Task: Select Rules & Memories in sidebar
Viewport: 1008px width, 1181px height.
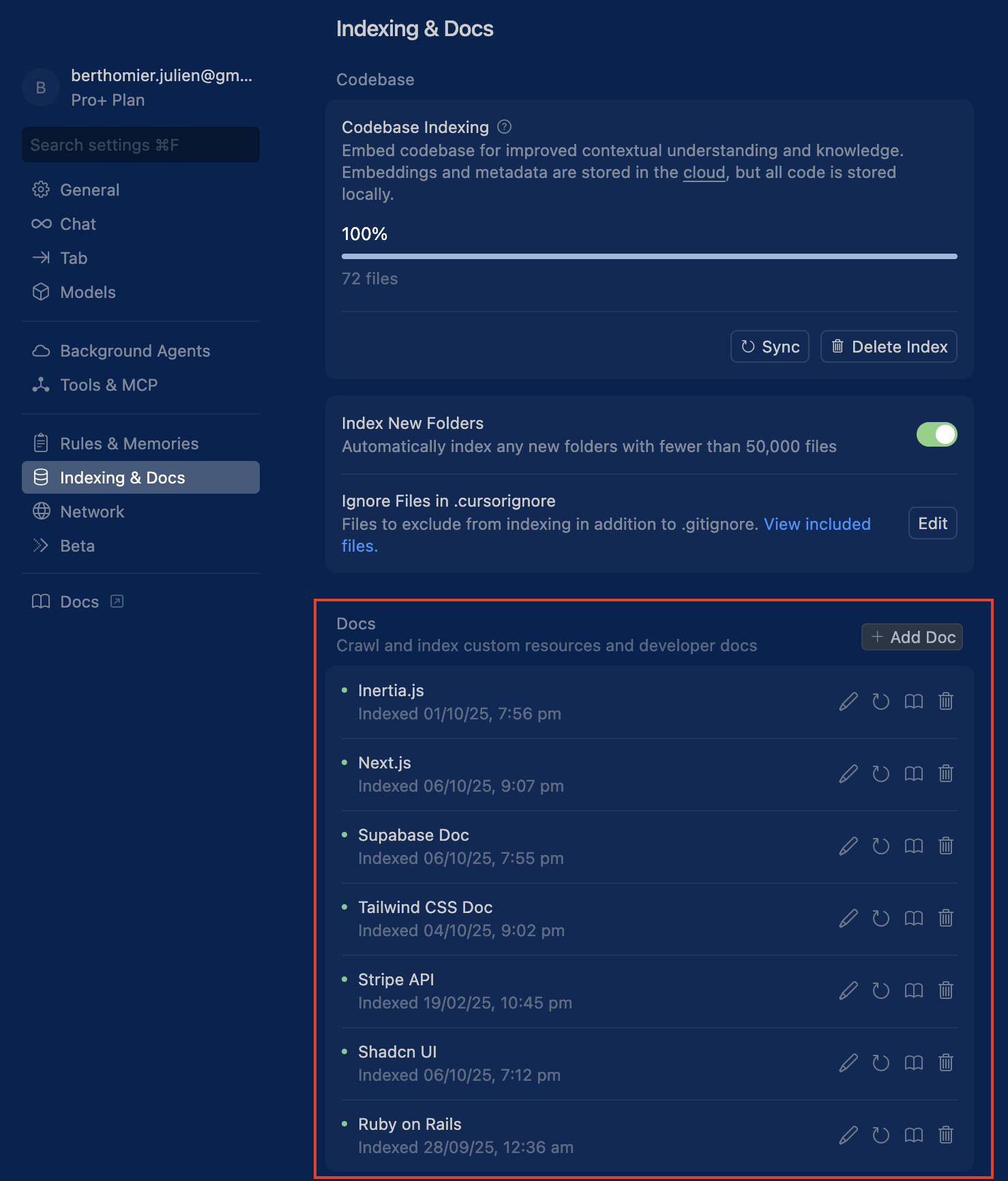Action: point(129,444)
